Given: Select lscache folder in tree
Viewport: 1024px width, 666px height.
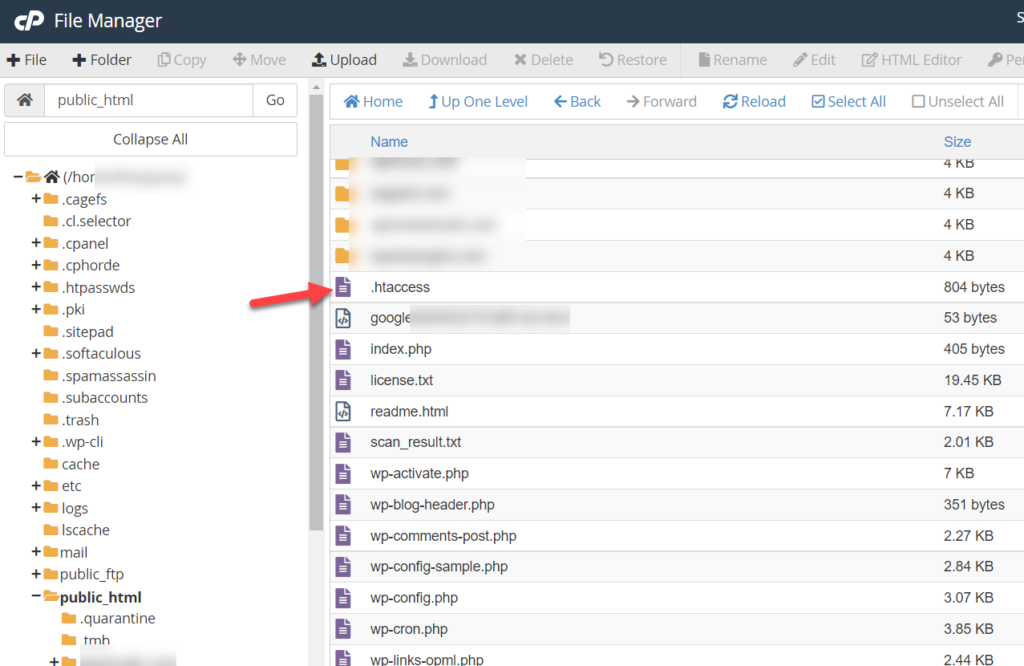Looking at the screenshot, I should [x=86, y=530].
